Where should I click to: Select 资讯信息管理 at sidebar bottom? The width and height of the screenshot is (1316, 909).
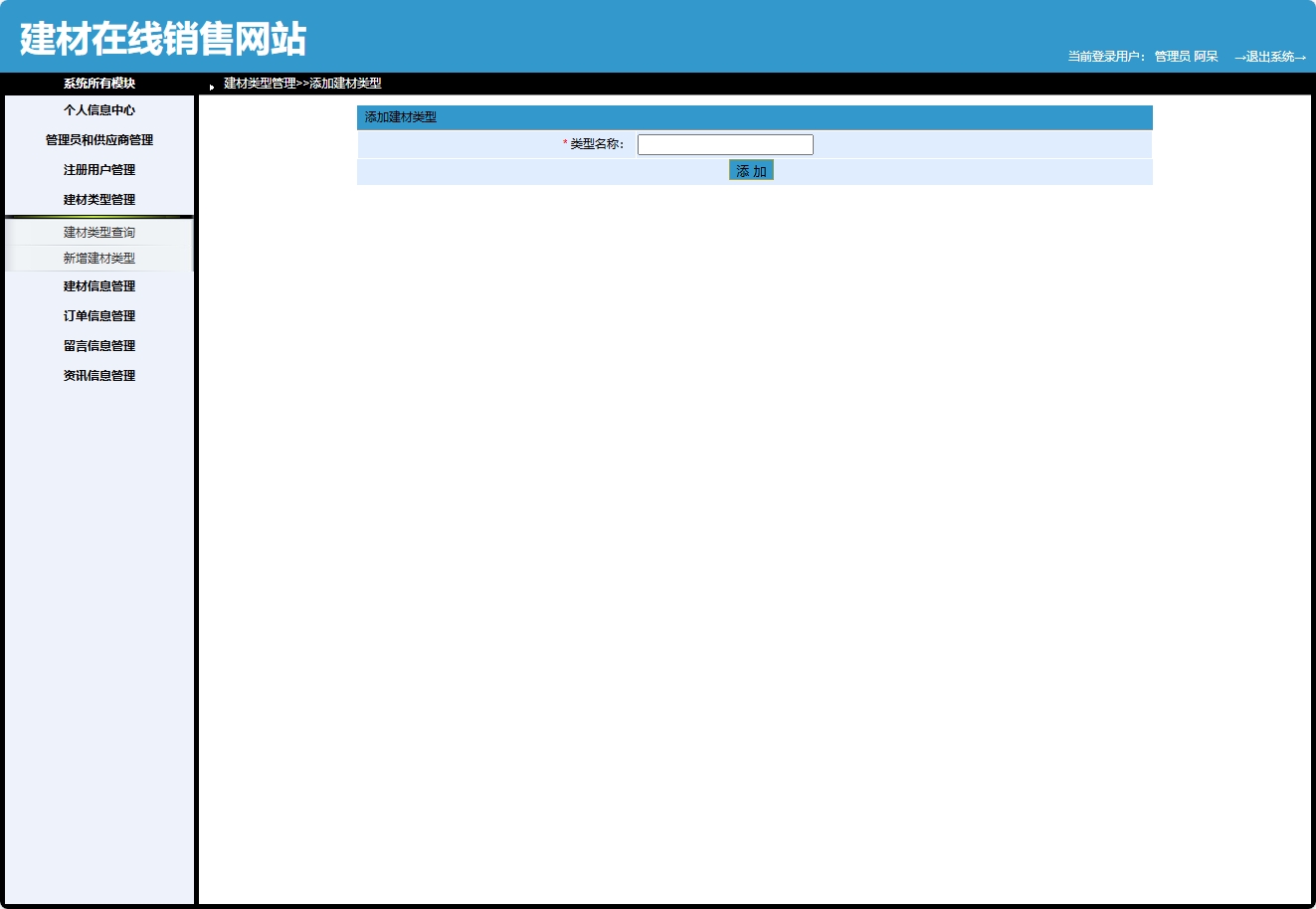tap(97, 375)
